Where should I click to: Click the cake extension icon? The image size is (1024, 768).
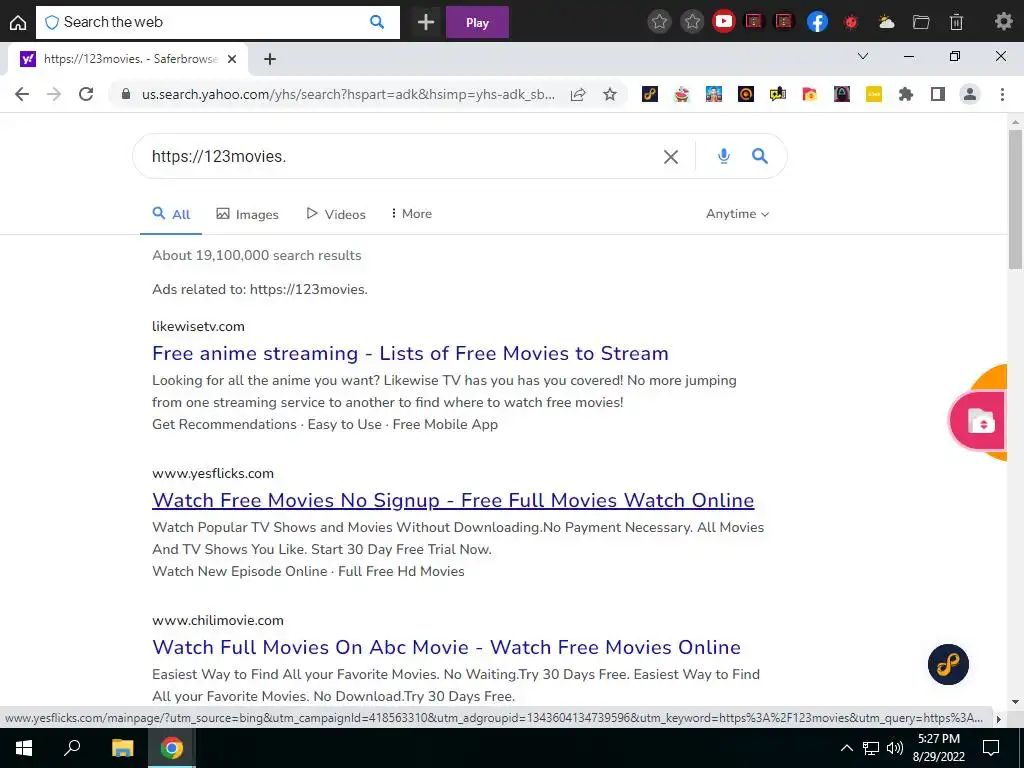pyautogui.click(x=682, y=94)
